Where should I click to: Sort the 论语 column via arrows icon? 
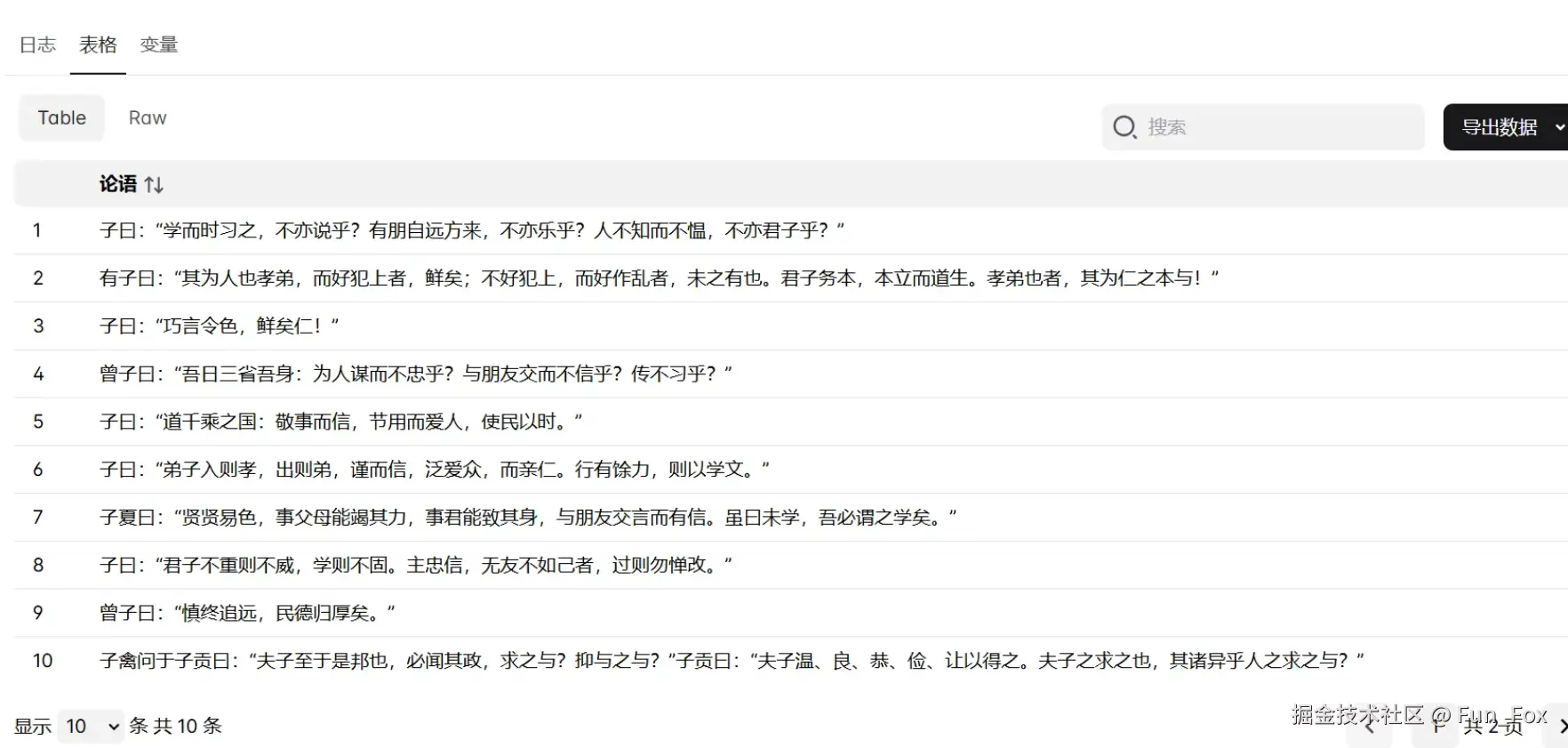tap(154, 184)
